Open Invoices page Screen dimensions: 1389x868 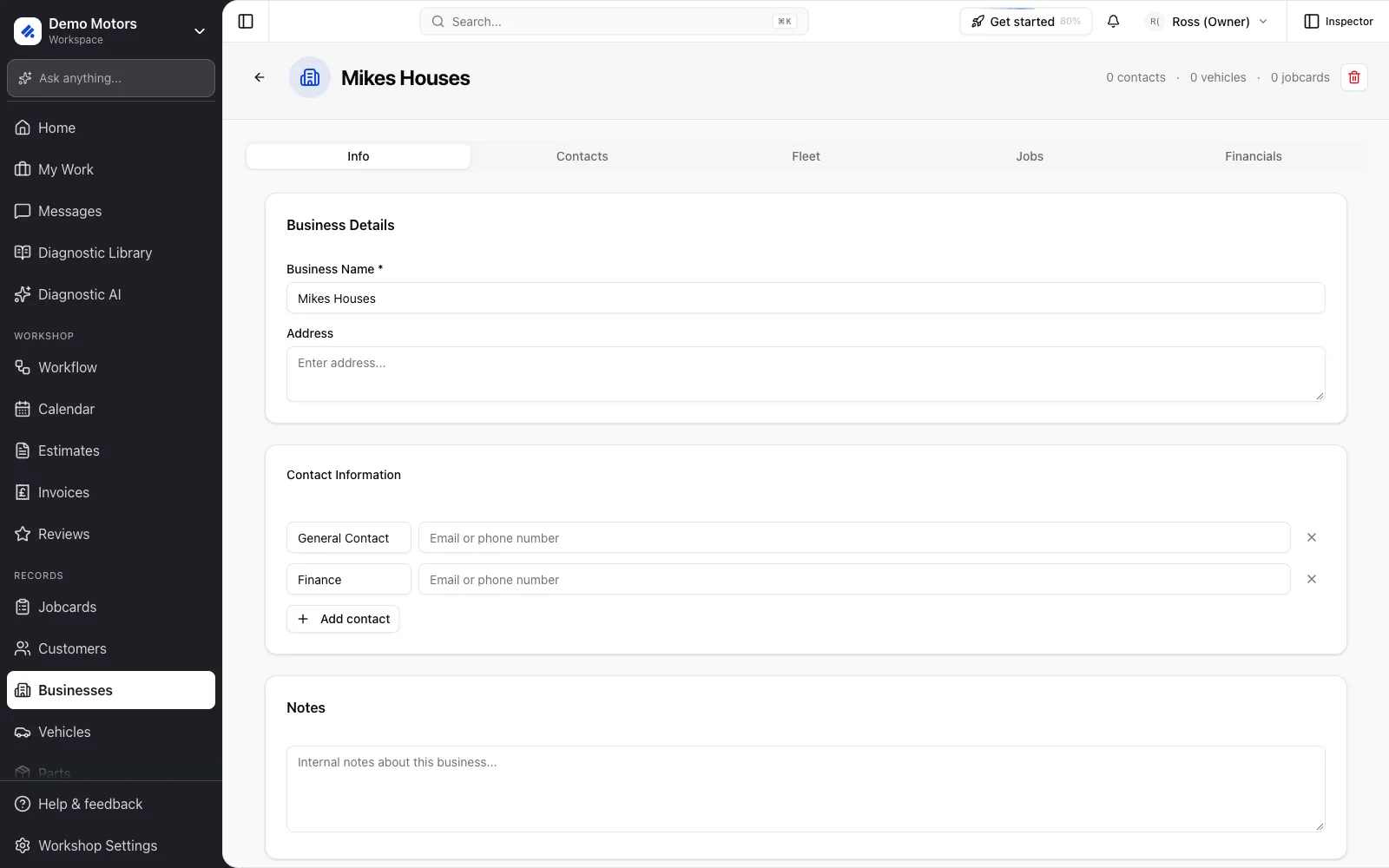[111, 492]
